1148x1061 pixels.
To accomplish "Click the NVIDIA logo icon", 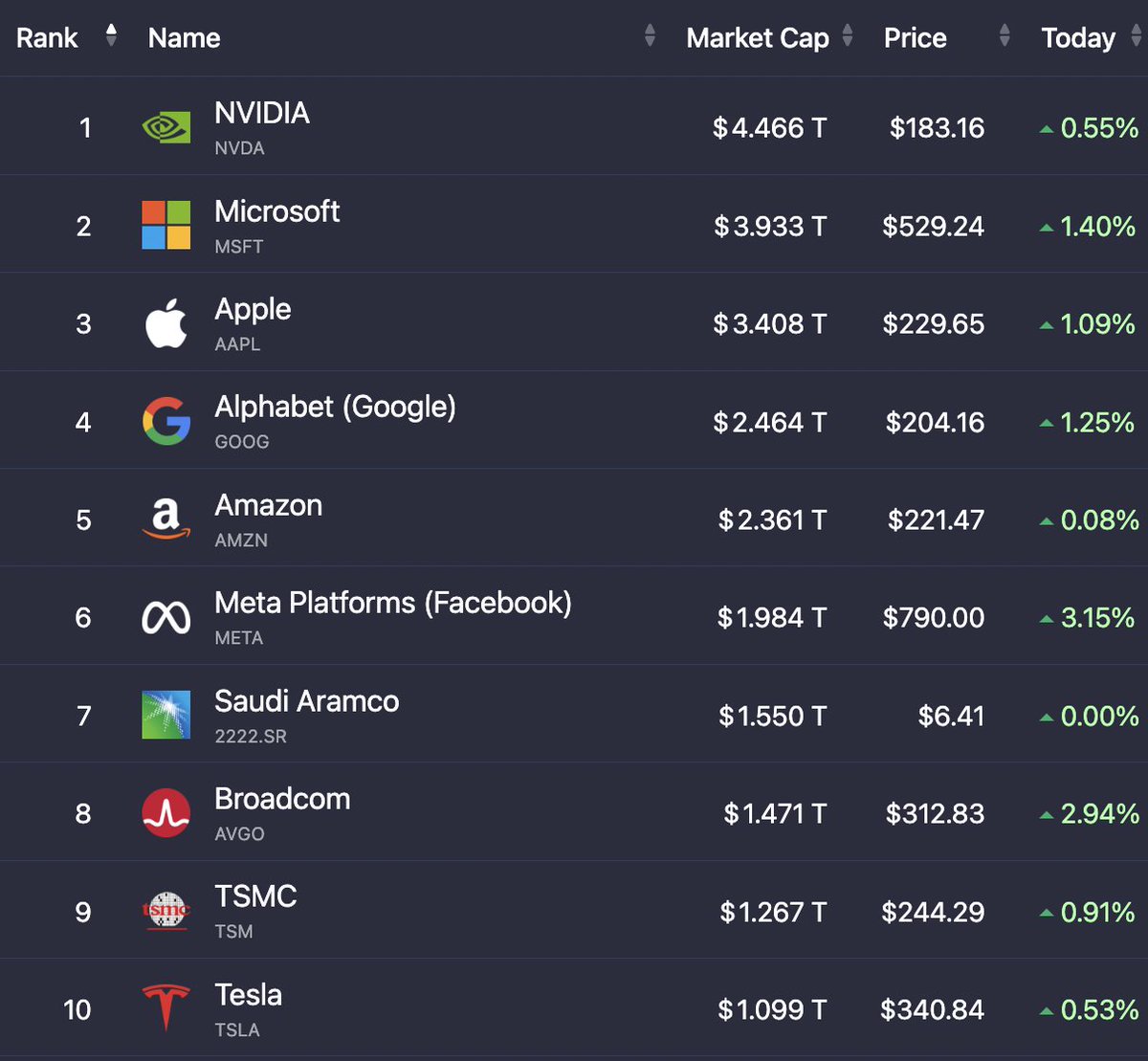I will (x=166, y=128).
